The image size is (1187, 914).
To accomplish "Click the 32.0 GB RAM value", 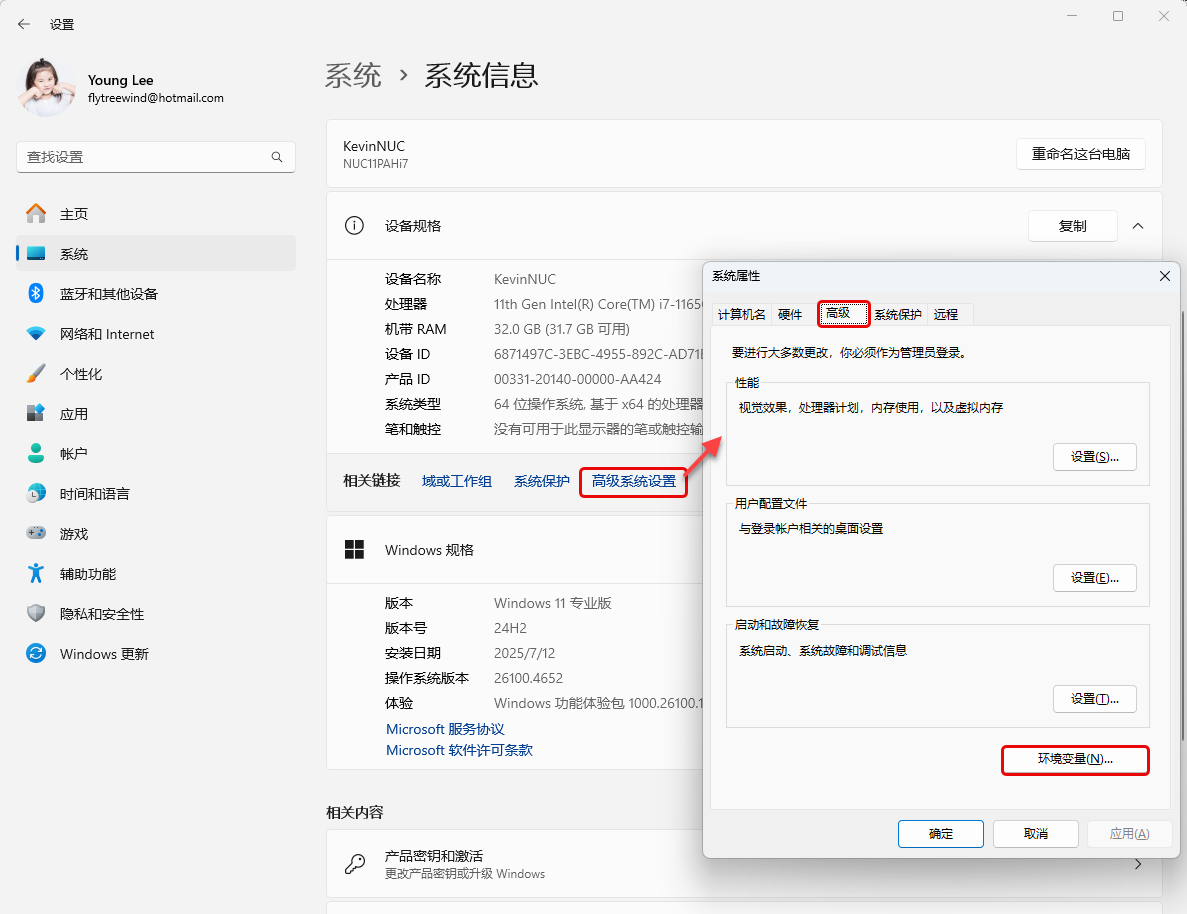I will pyautogui.click(x=562, y=329).
